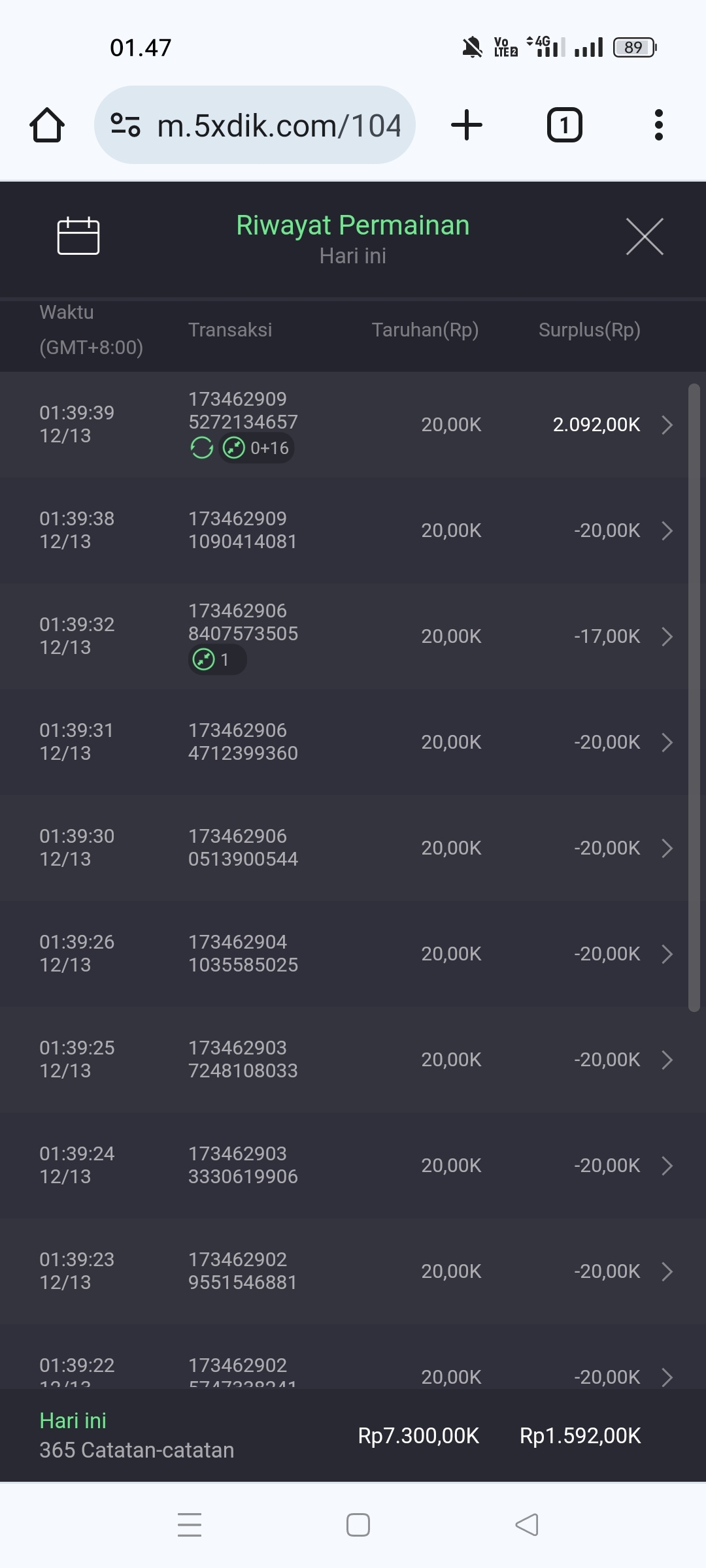Click the Surplus(Rp) column header
This screenshot has width=706, height=1568.
click(x=589, y=330)
